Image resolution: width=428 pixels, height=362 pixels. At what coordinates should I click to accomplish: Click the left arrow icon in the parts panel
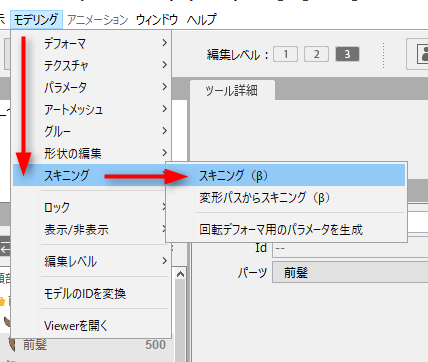[5, 249]
